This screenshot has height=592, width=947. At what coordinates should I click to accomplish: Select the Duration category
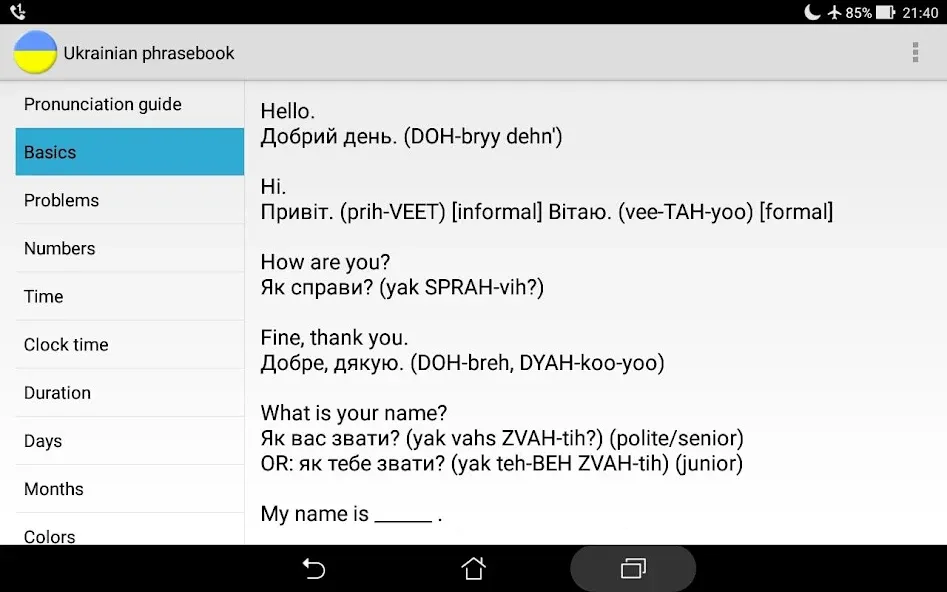130,393
